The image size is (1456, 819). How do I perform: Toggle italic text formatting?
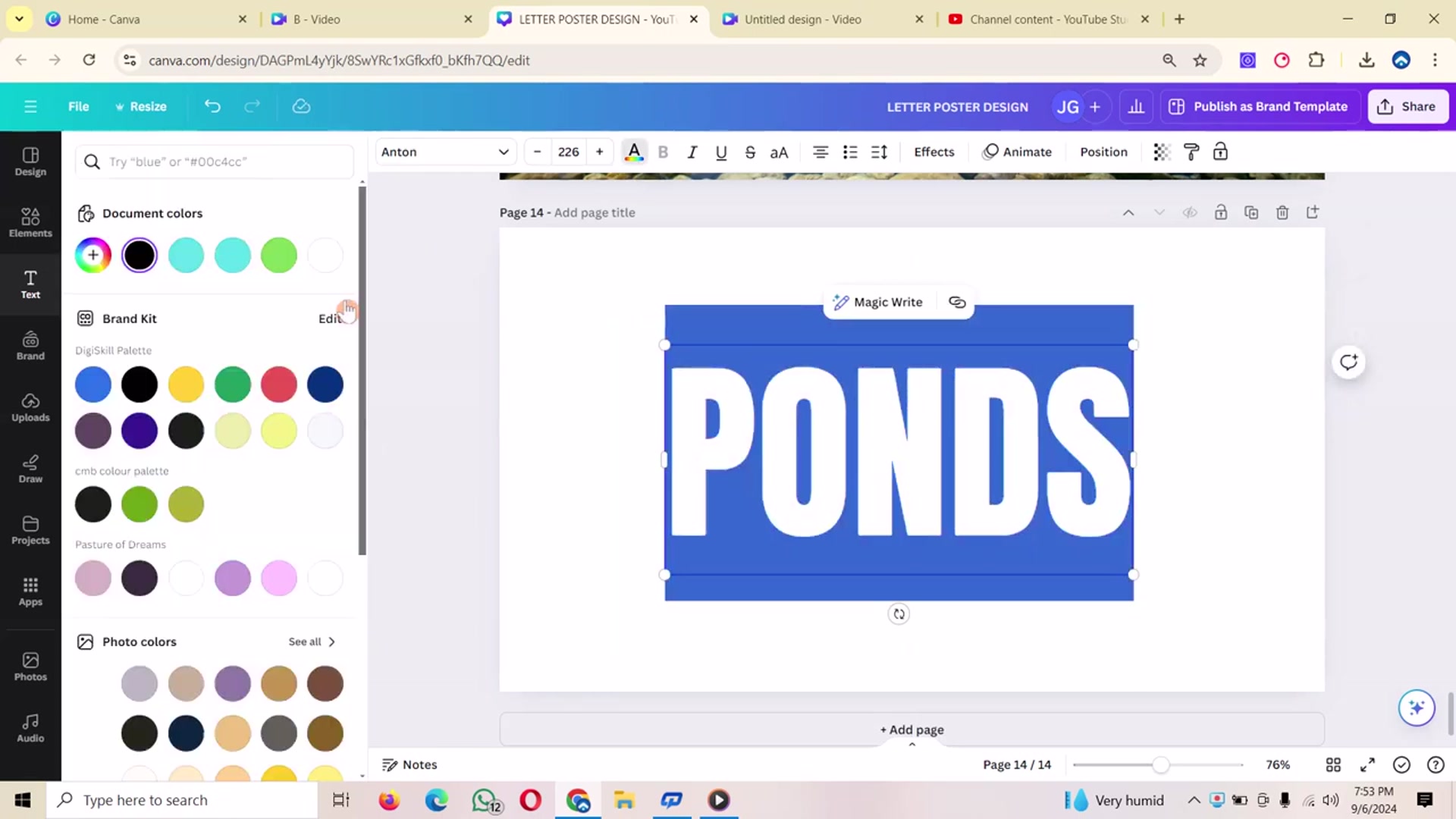click(692, 152)
